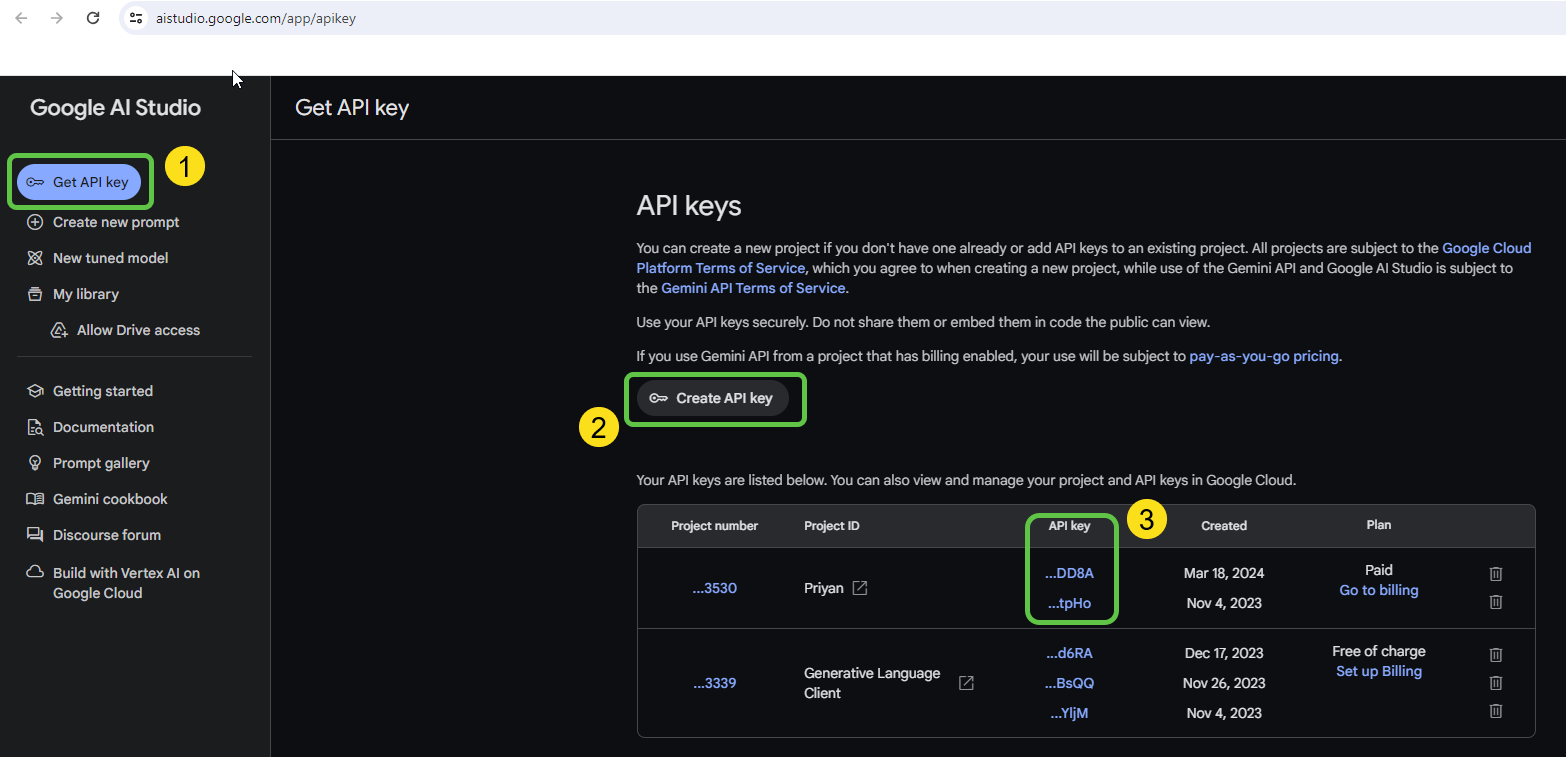Open the Documentation page
Viewport: 1566px width, 757px height.
[x=101, y=427]
